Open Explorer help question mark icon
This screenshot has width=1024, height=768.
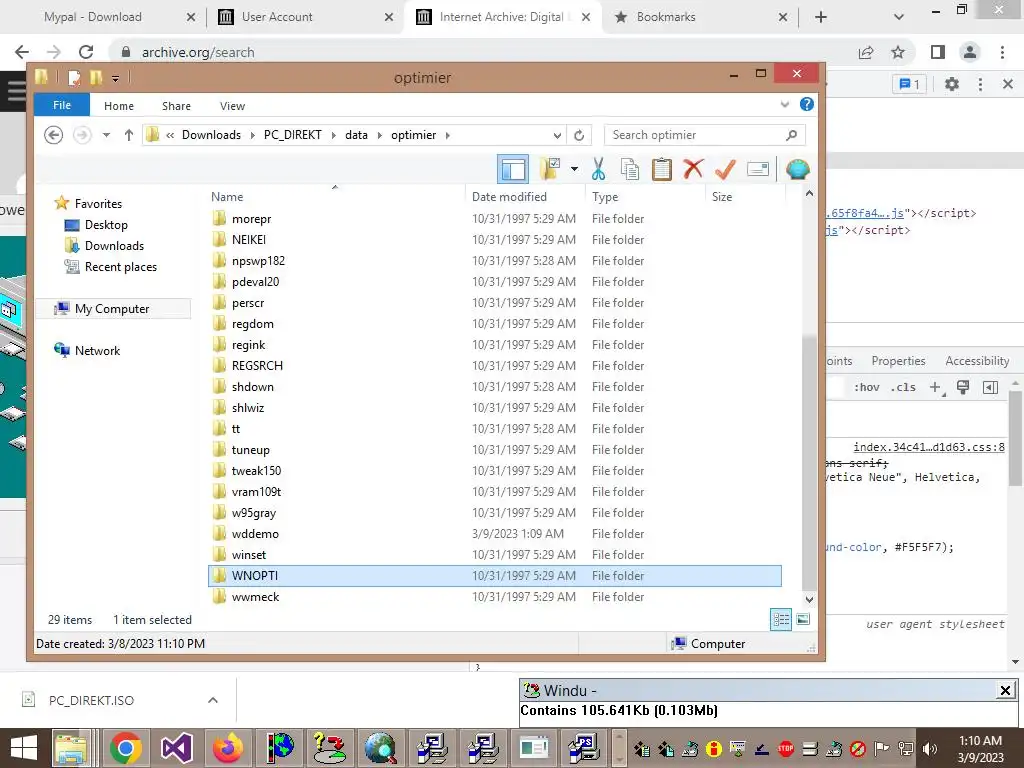click(x=807, y=104)
